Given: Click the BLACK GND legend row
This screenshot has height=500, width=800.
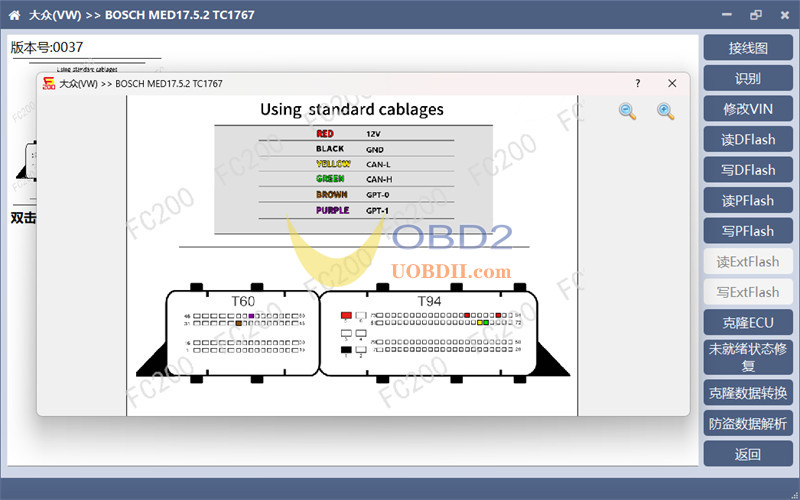Looking at the screenshot, I should tap(356, 149).
